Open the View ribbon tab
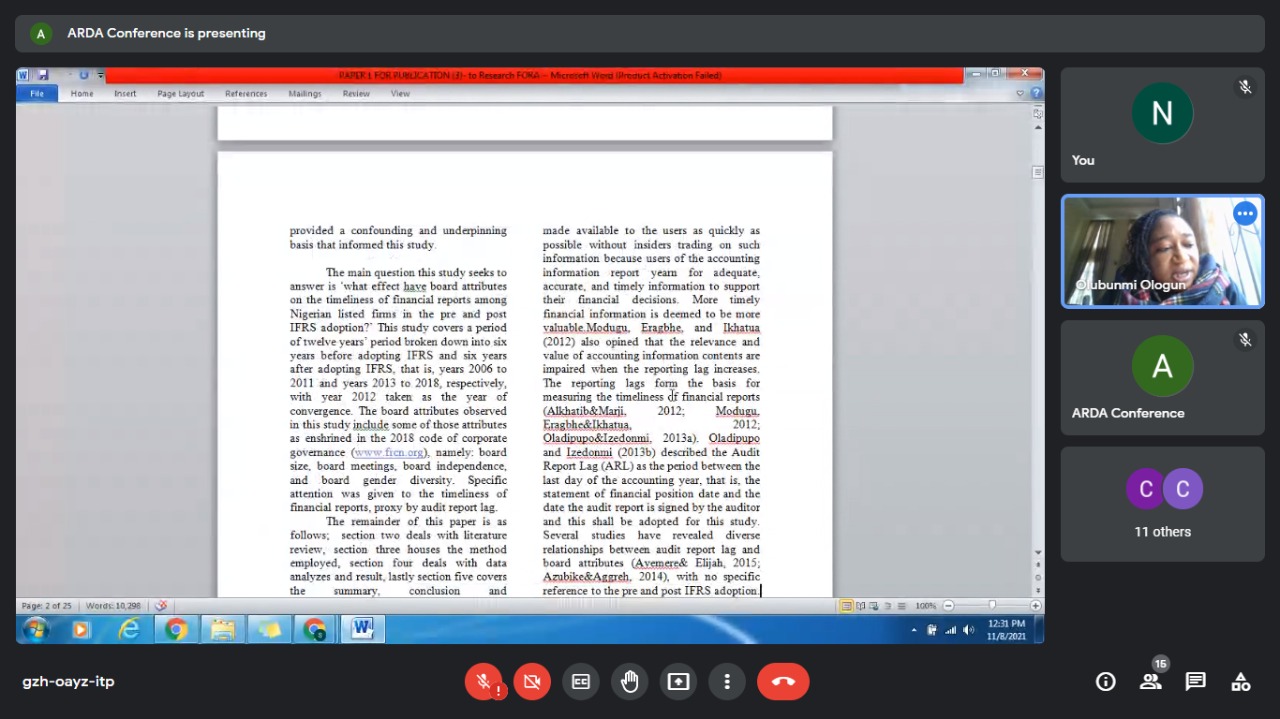 [400, 94]
